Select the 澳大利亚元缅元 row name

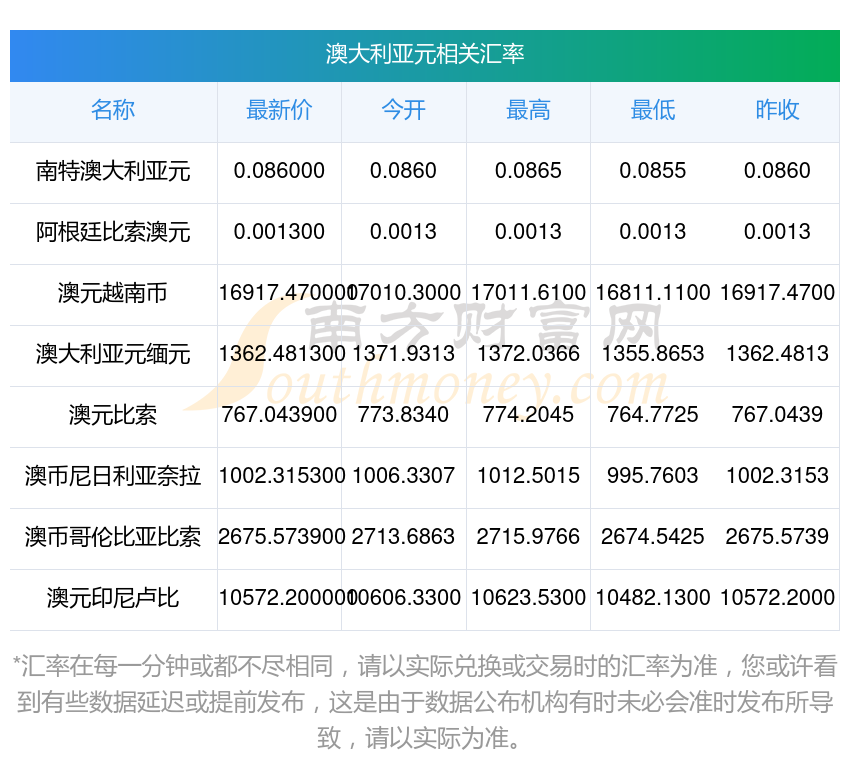(x=113, y=354)
